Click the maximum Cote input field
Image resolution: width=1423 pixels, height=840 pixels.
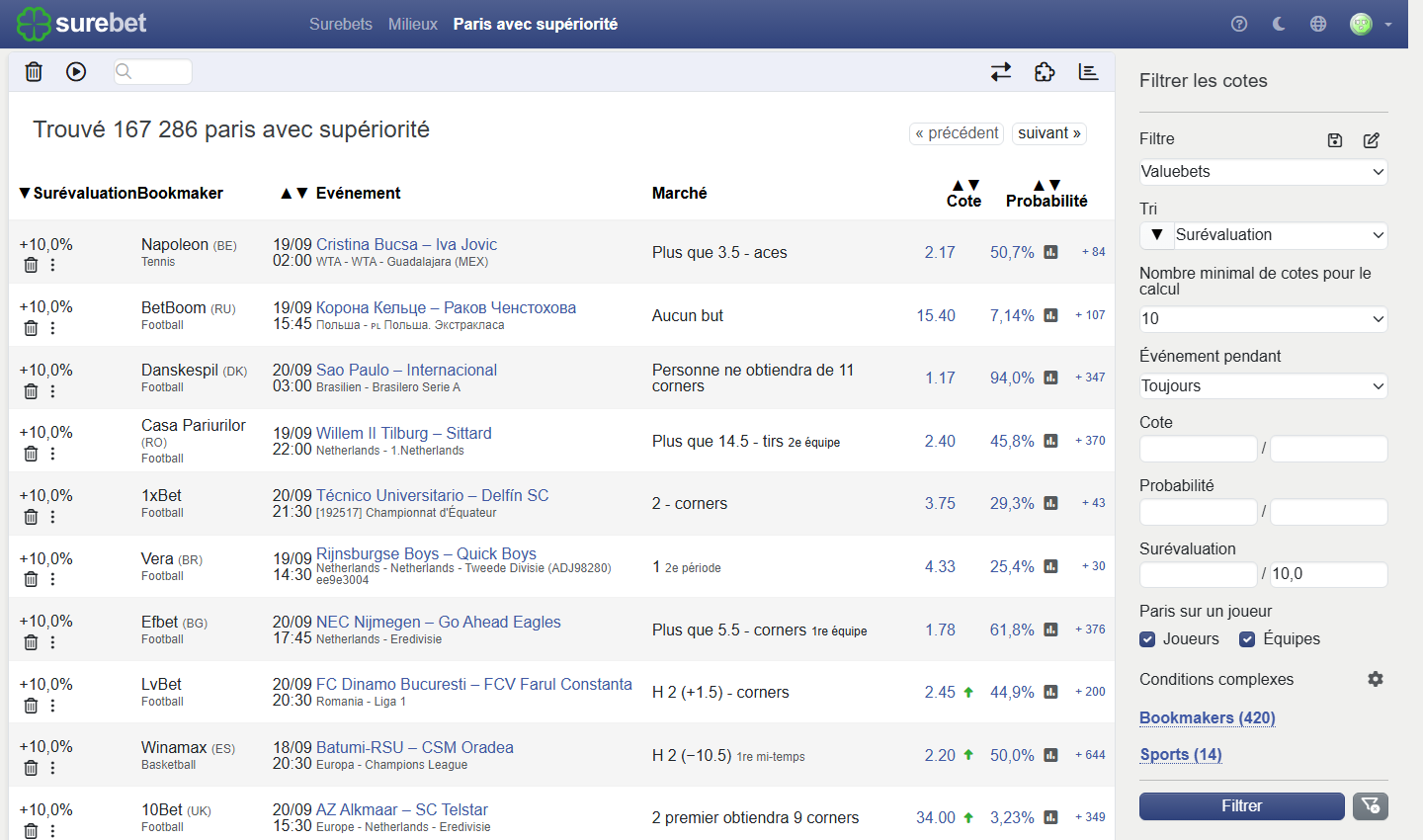tap(1329, 449)
